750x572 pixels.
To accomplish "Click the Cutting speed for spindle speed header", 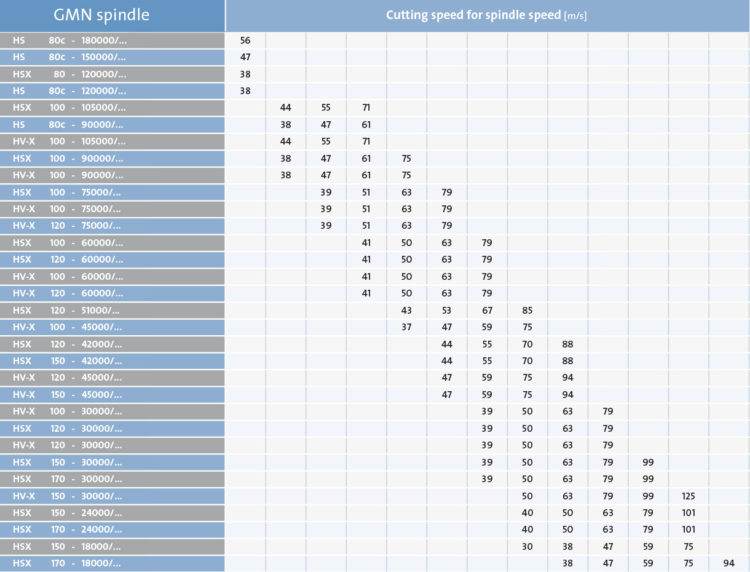I will 487,15.
